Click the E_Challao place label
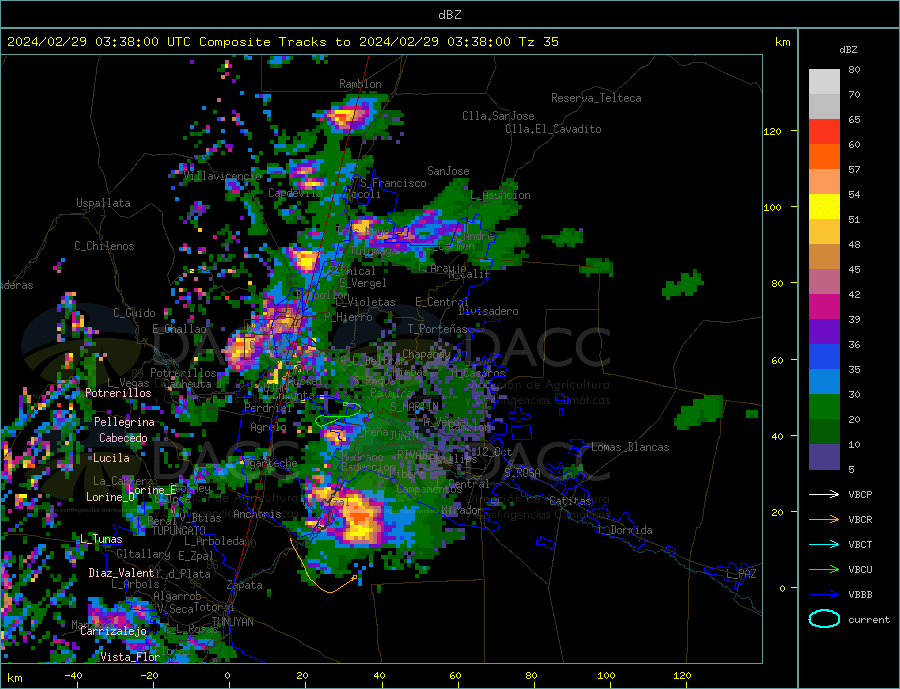 click(x=179, y=329)
